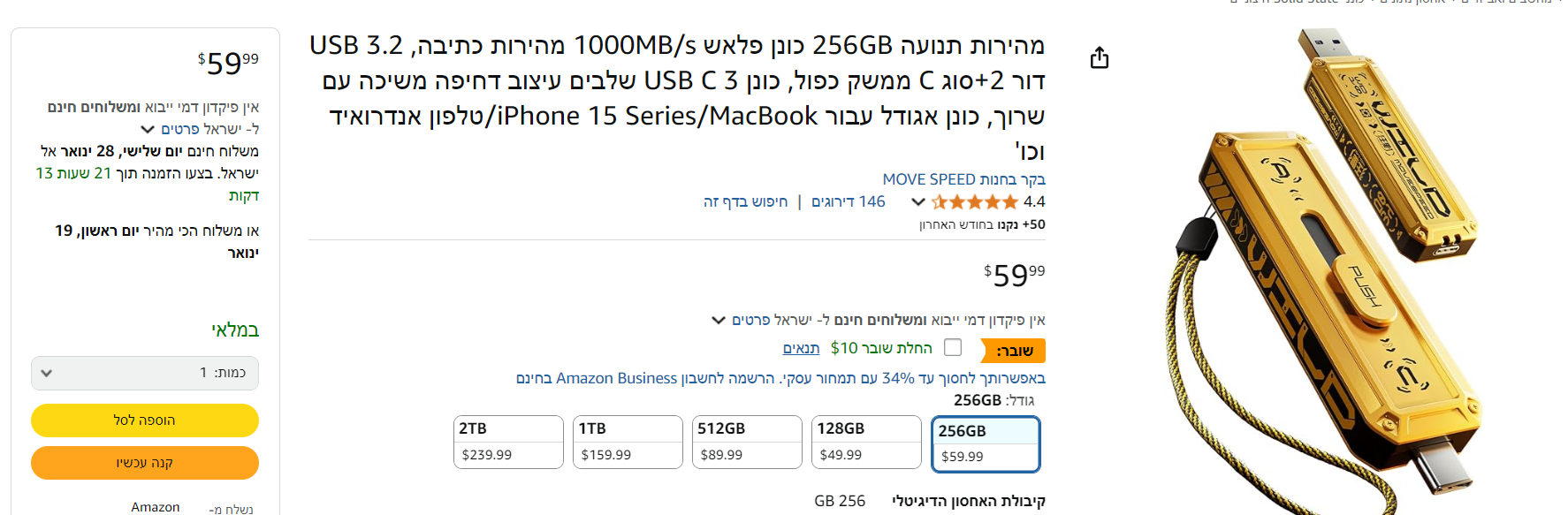Click the share icon beside the product image
This screenshot has height=515, width=1568.
(x=1099, y=58)
